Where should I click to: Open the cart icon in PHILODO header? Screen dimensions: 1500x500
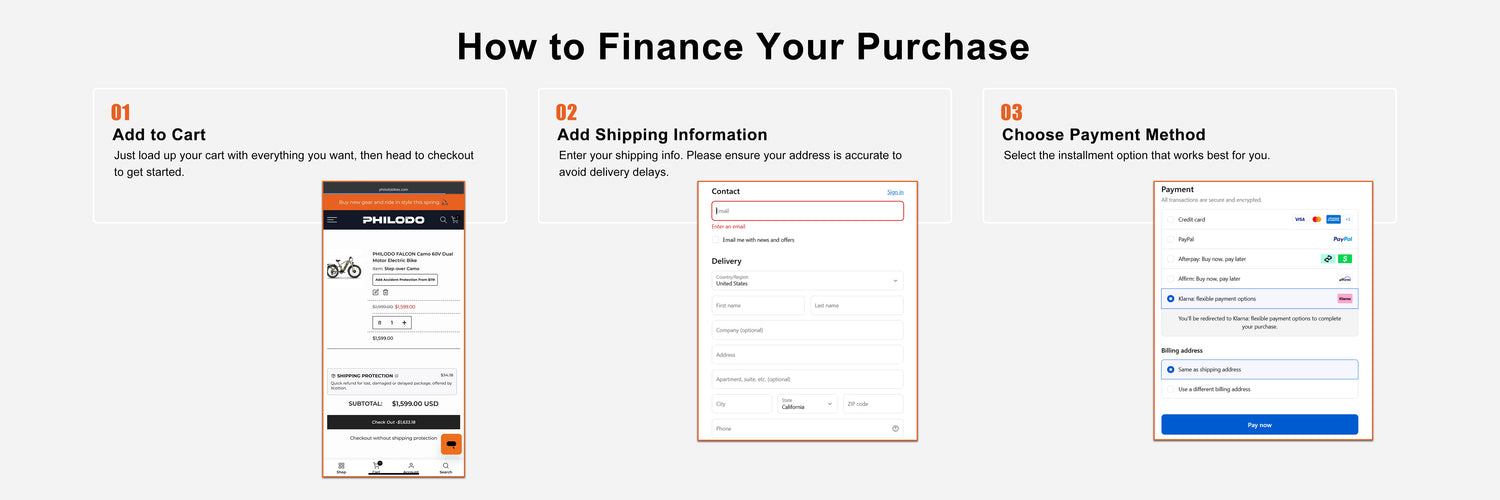455,220
